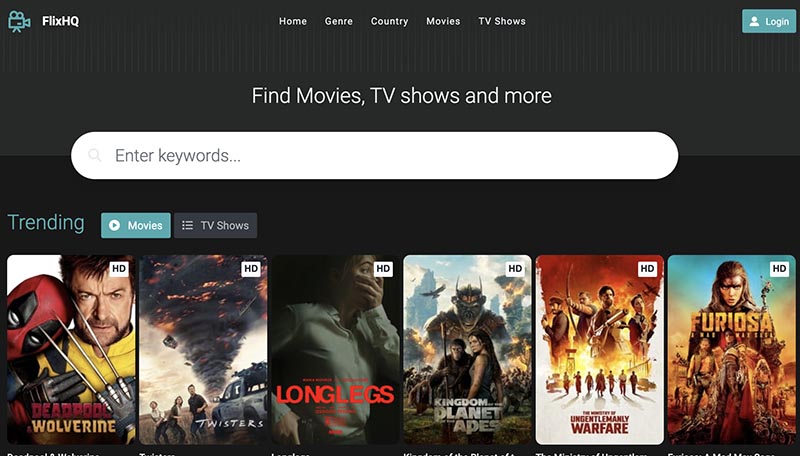
Task: Click the Login button
Action: coord(769,21)
